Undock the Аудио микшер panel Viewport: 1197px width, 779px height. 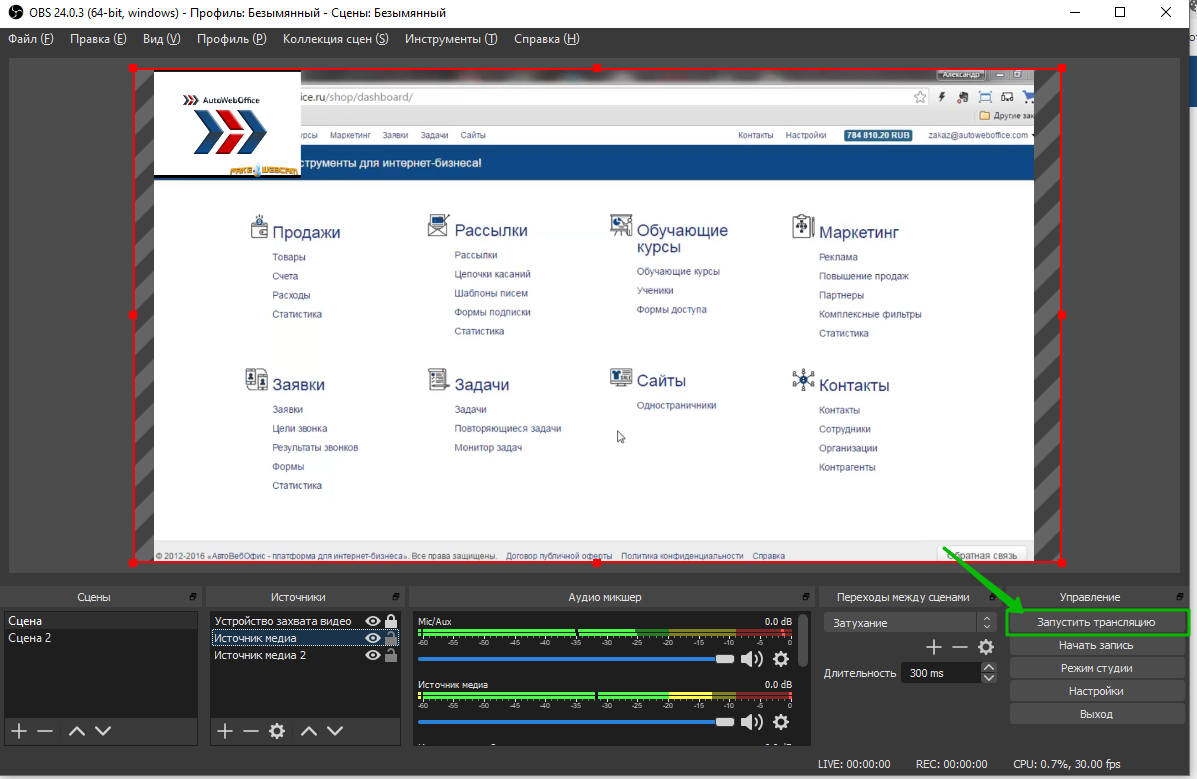click(x=803, y=597)
